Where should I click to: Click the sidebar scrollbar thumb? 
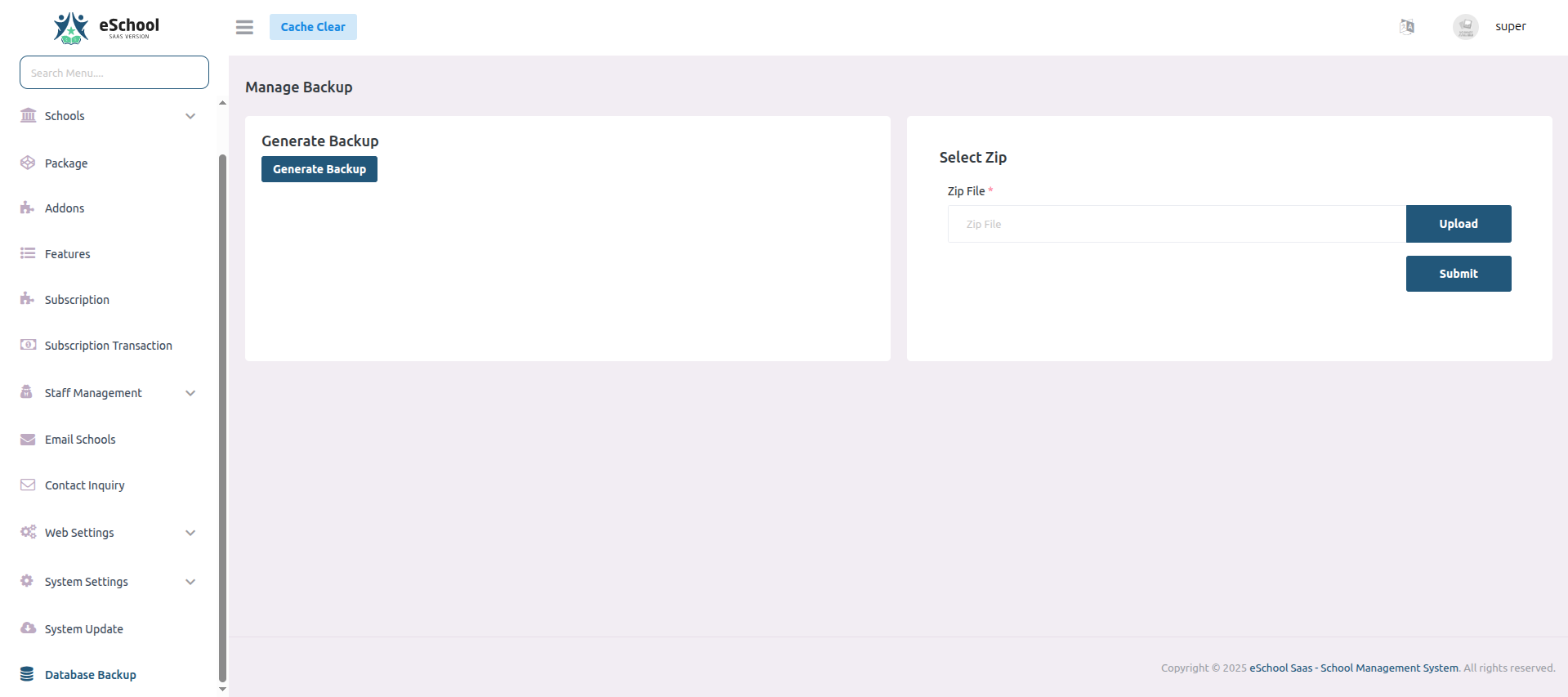tap(222, 417)
